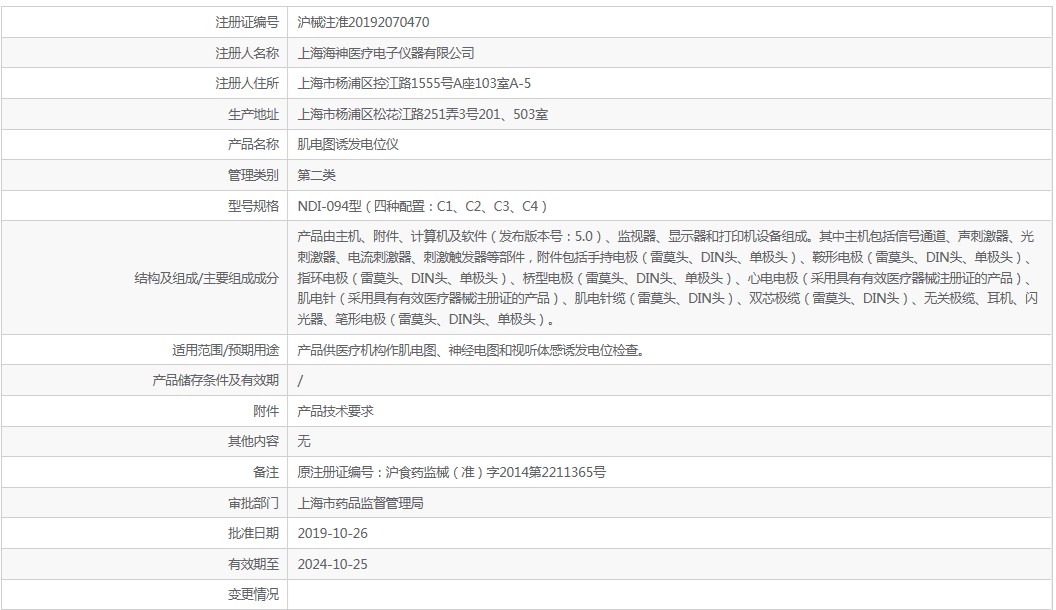This screenshot has width=1056, height=610.
Task: Click the 有效期至 label
Action: click(x=253, y=564)
